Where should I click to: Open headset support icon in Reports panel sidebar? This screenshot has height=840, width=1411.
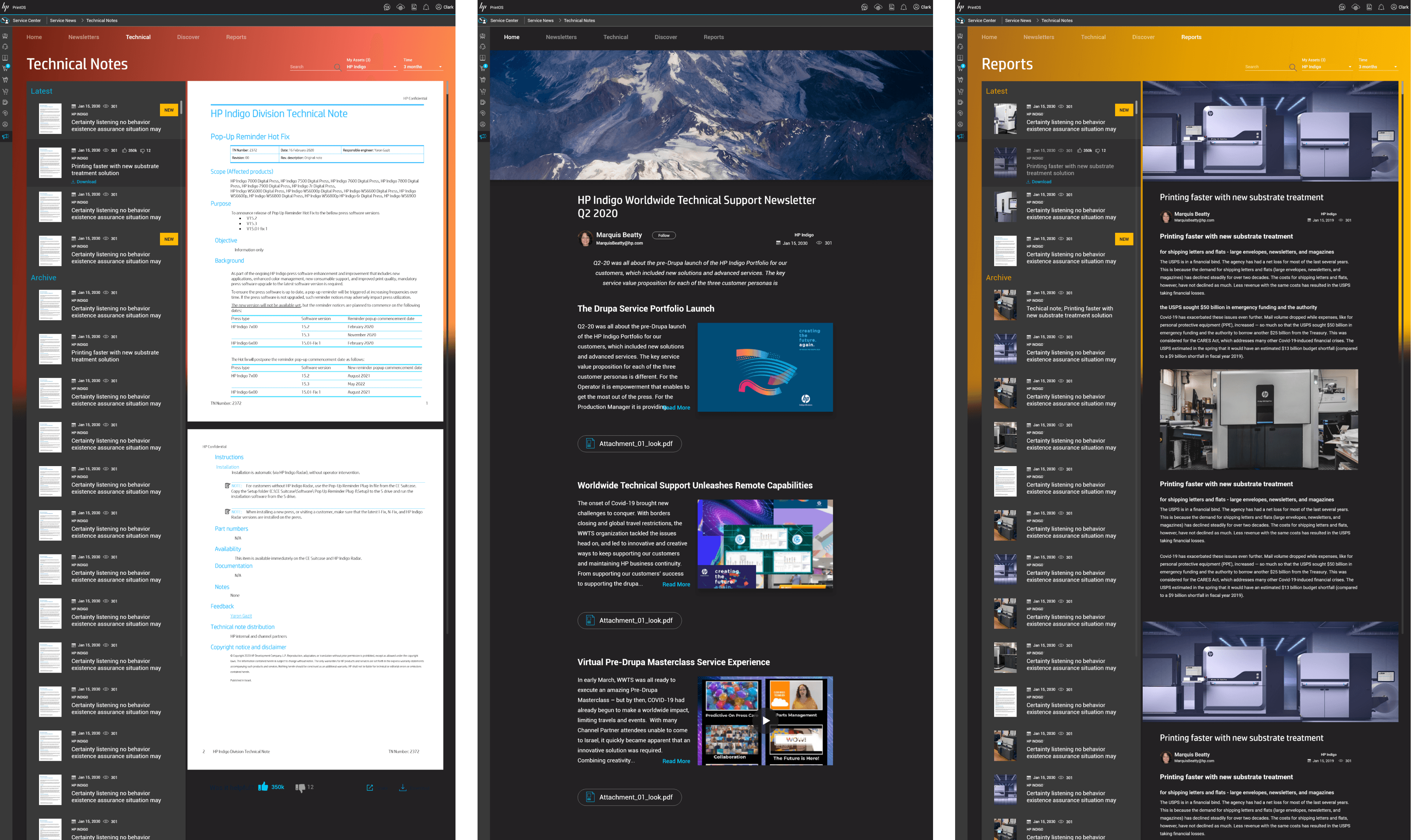pyautogui.click(x=961, y=47)
